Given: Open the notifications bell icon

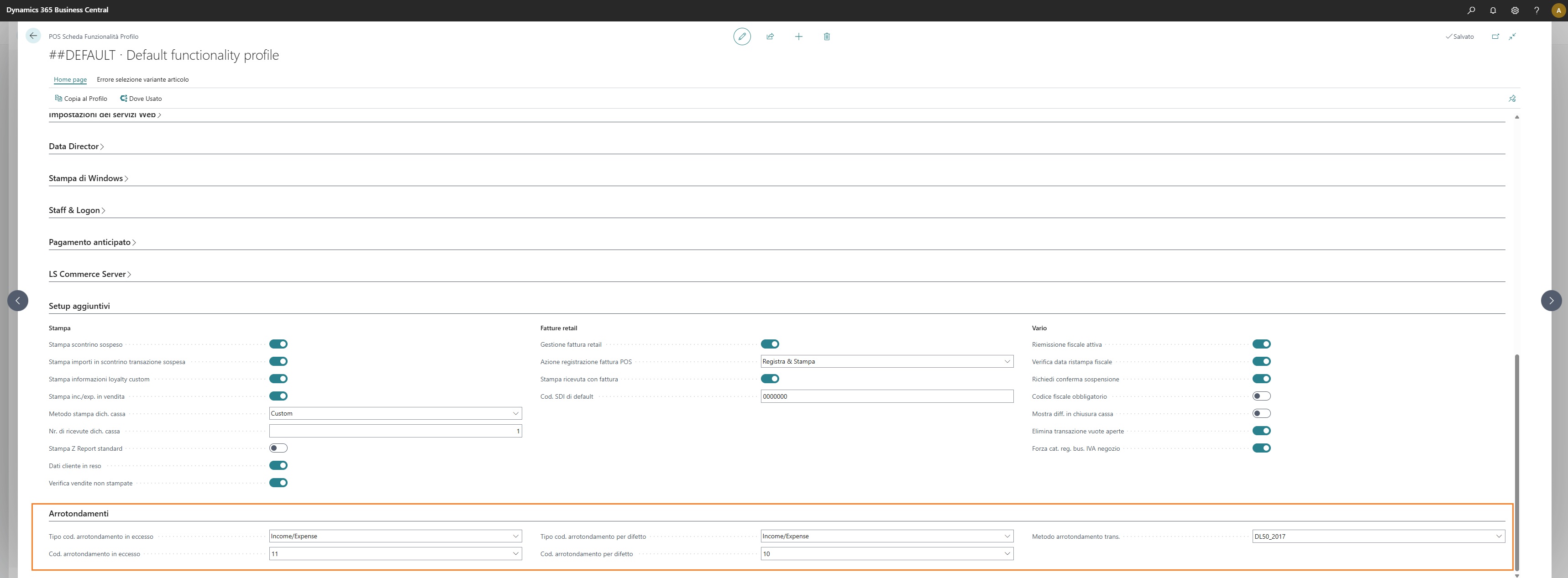Looking at the screenshot, I should pos(1493,10).
